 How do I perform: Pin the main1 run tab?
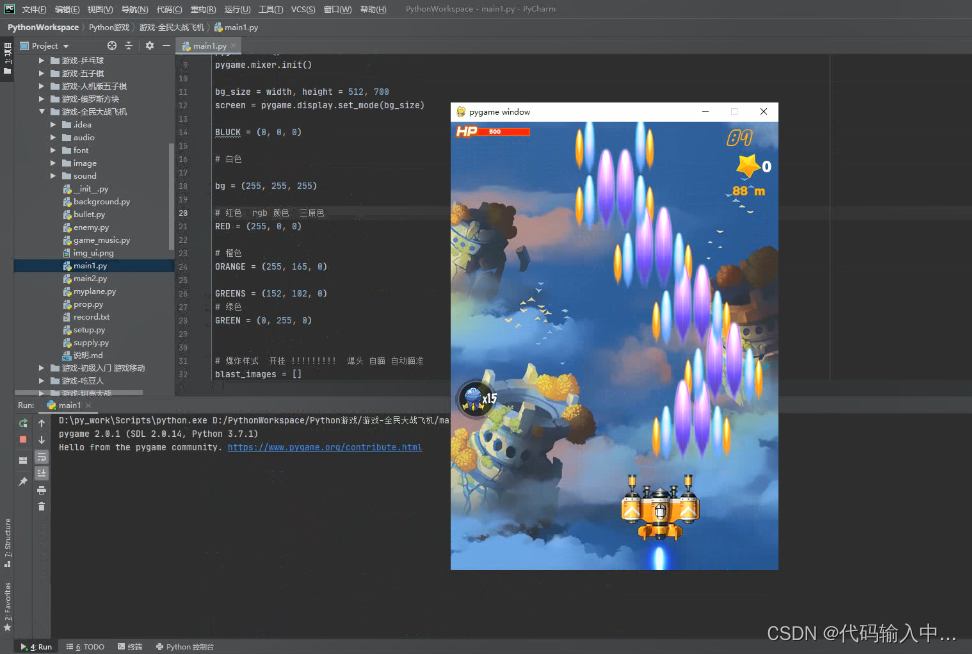[23, 481]
